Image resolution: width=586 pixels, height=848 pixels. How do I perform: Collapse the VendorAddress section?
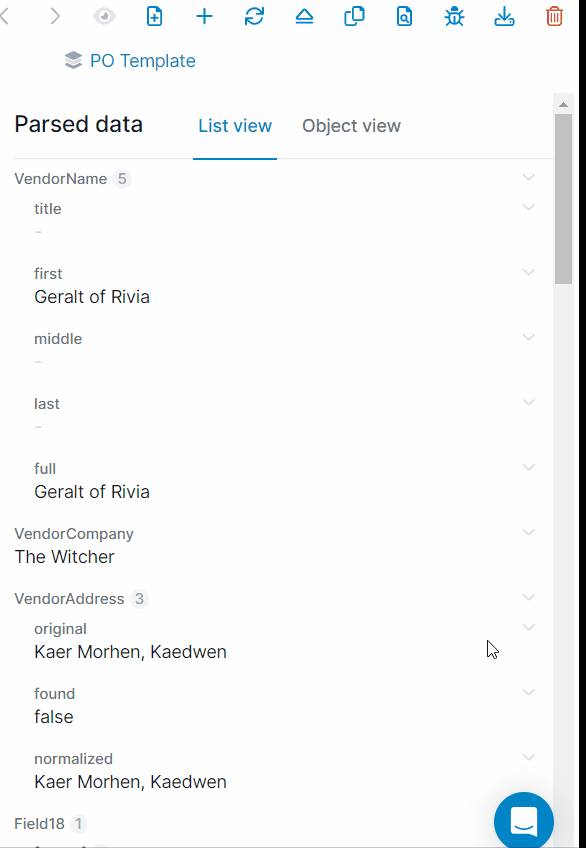528,597
